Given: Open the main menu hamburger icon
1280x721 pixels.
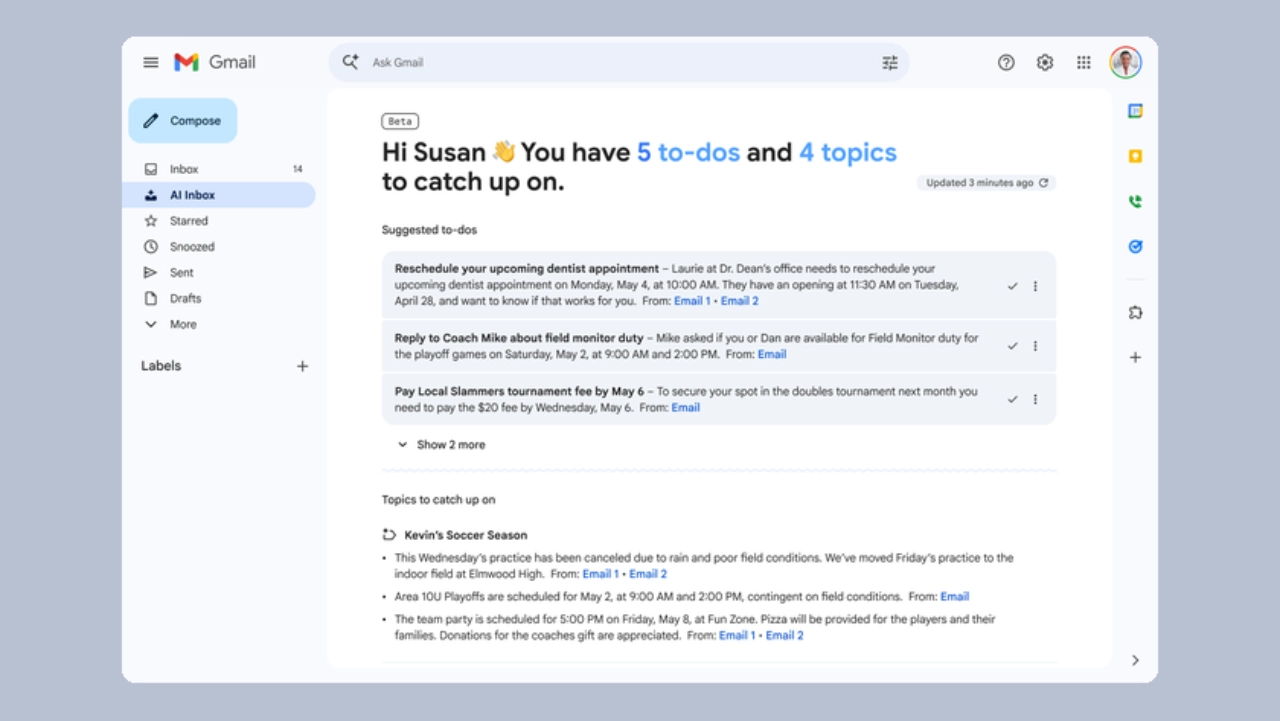Looking at the screenshot, I should click(x=151, y=62).
